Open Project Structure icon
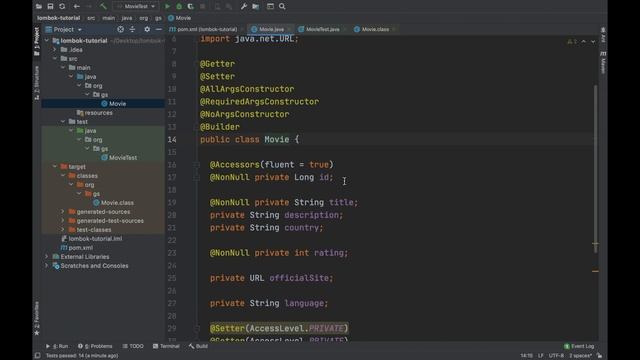Image resolution: width=640 pixels, height=360 pixels. [x=256, y=7]
